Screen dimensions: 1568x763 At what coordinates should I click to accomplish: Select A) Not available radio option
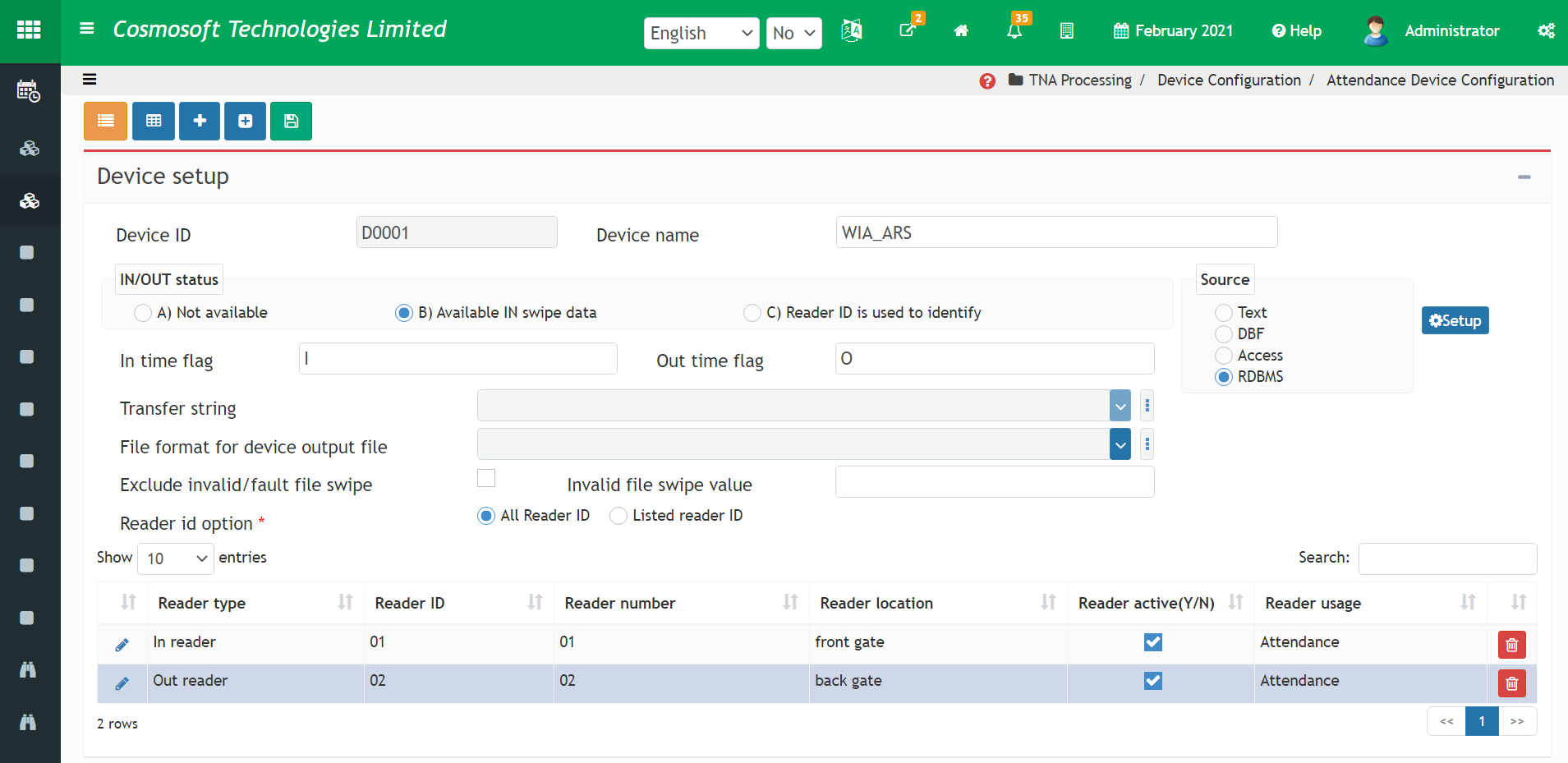pyautogui.click(x=142, y=313)
